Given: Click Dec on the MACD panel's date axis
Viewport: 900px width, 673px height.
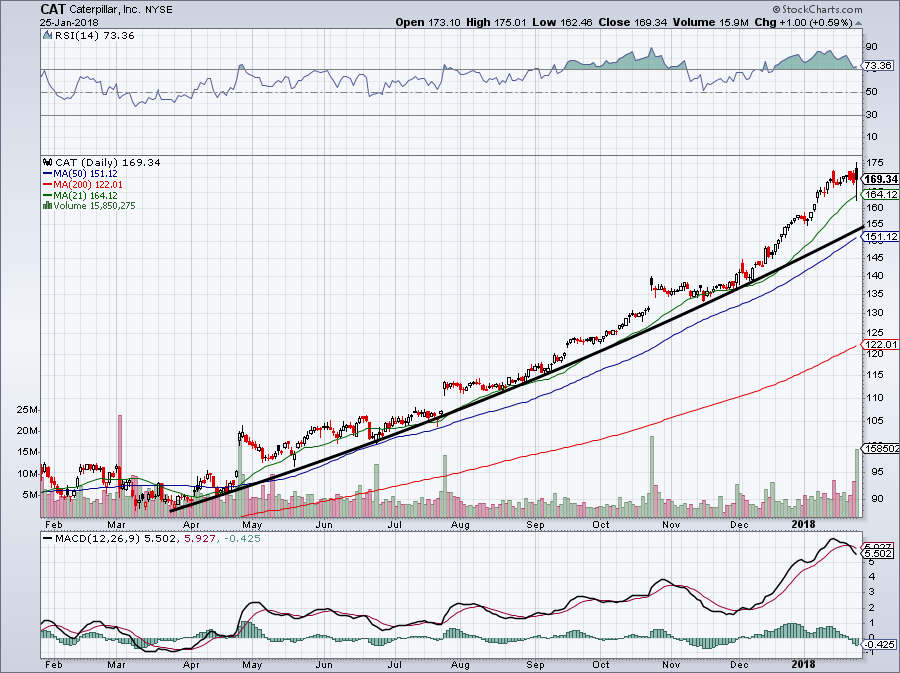Looking at the screenshot, I should [x=739, y=665].
